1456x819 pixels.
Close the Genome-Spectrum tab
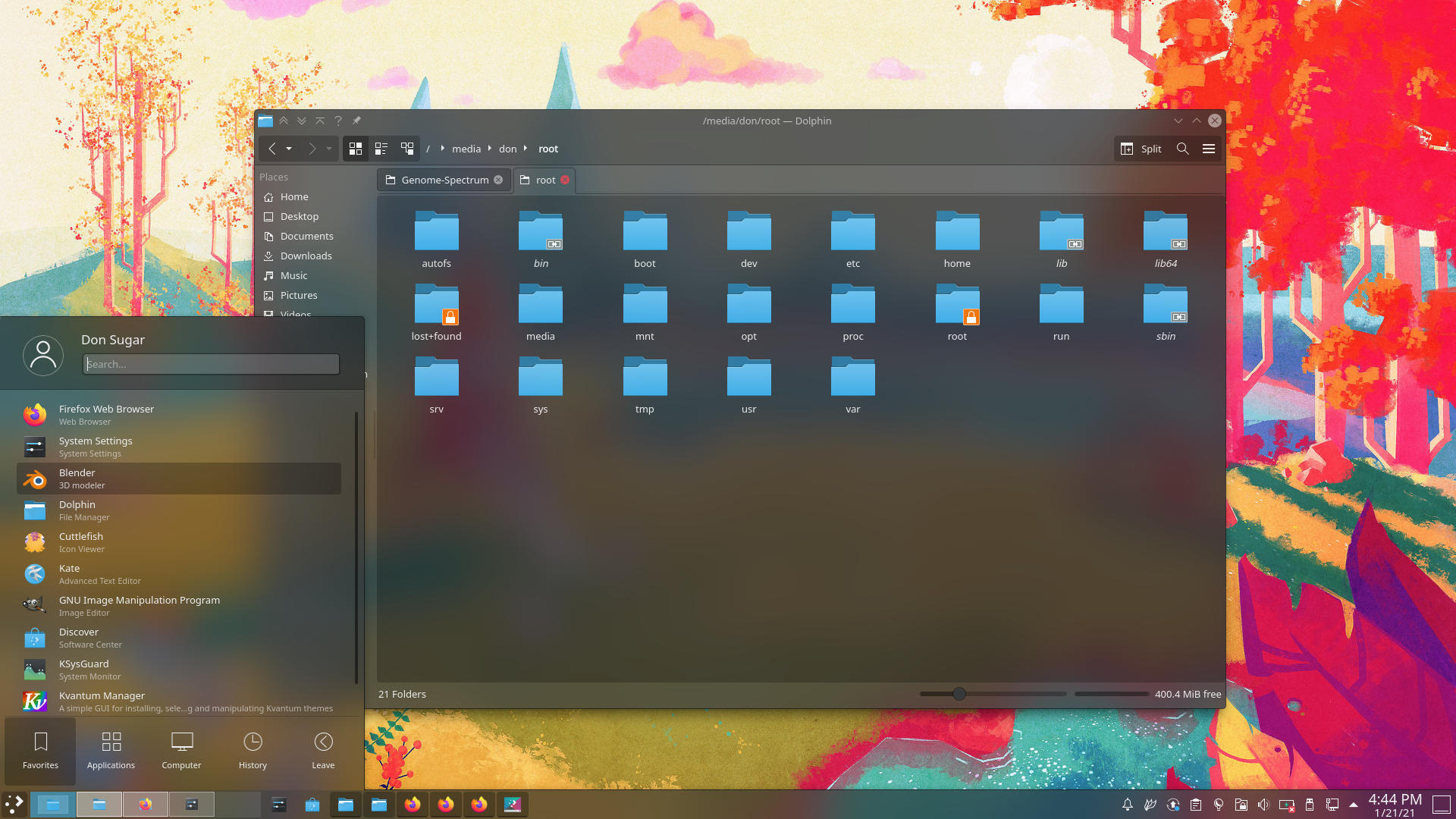pyautogui.click(x=498, y=180)
